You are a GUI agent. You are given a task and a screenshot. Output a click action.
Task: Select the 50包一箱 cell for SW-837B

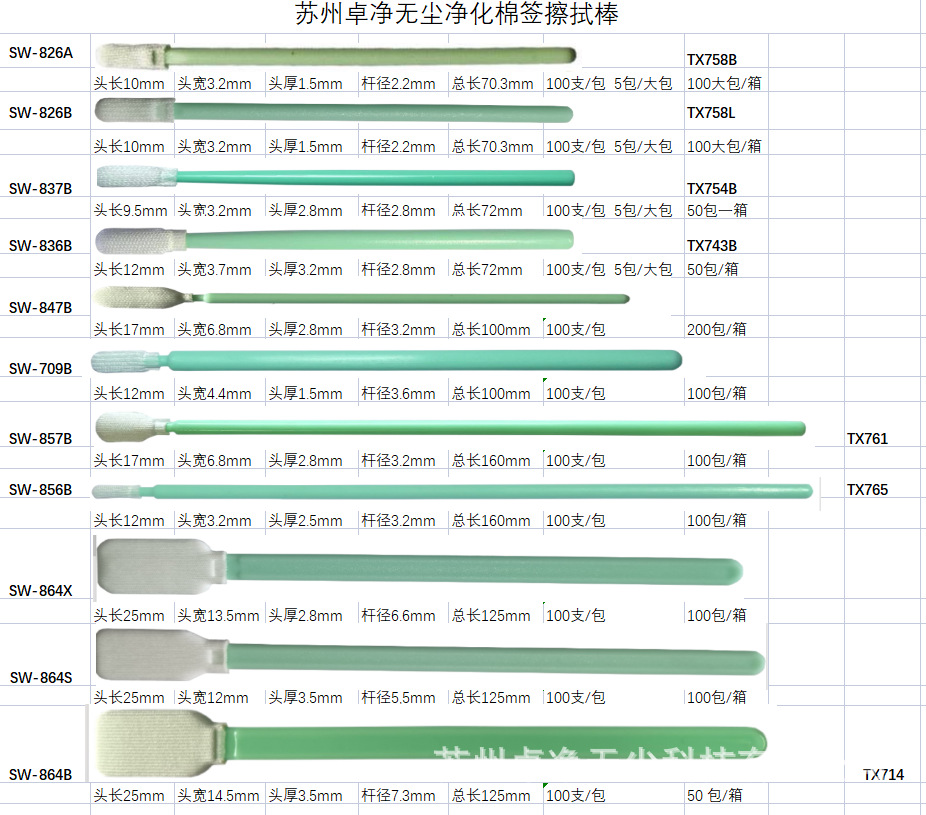click(x=711, y=210)
